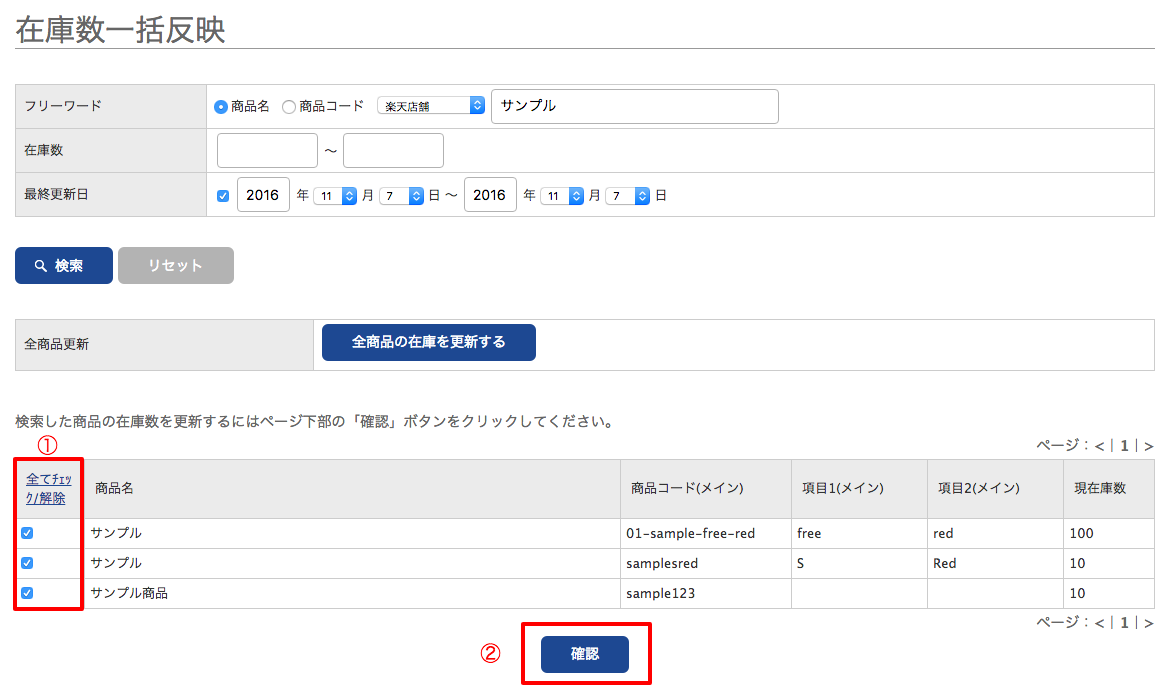Uncheck the checkbox for サンプル商品 sample123 row
1171x686 pixels.
pos(27,593)
